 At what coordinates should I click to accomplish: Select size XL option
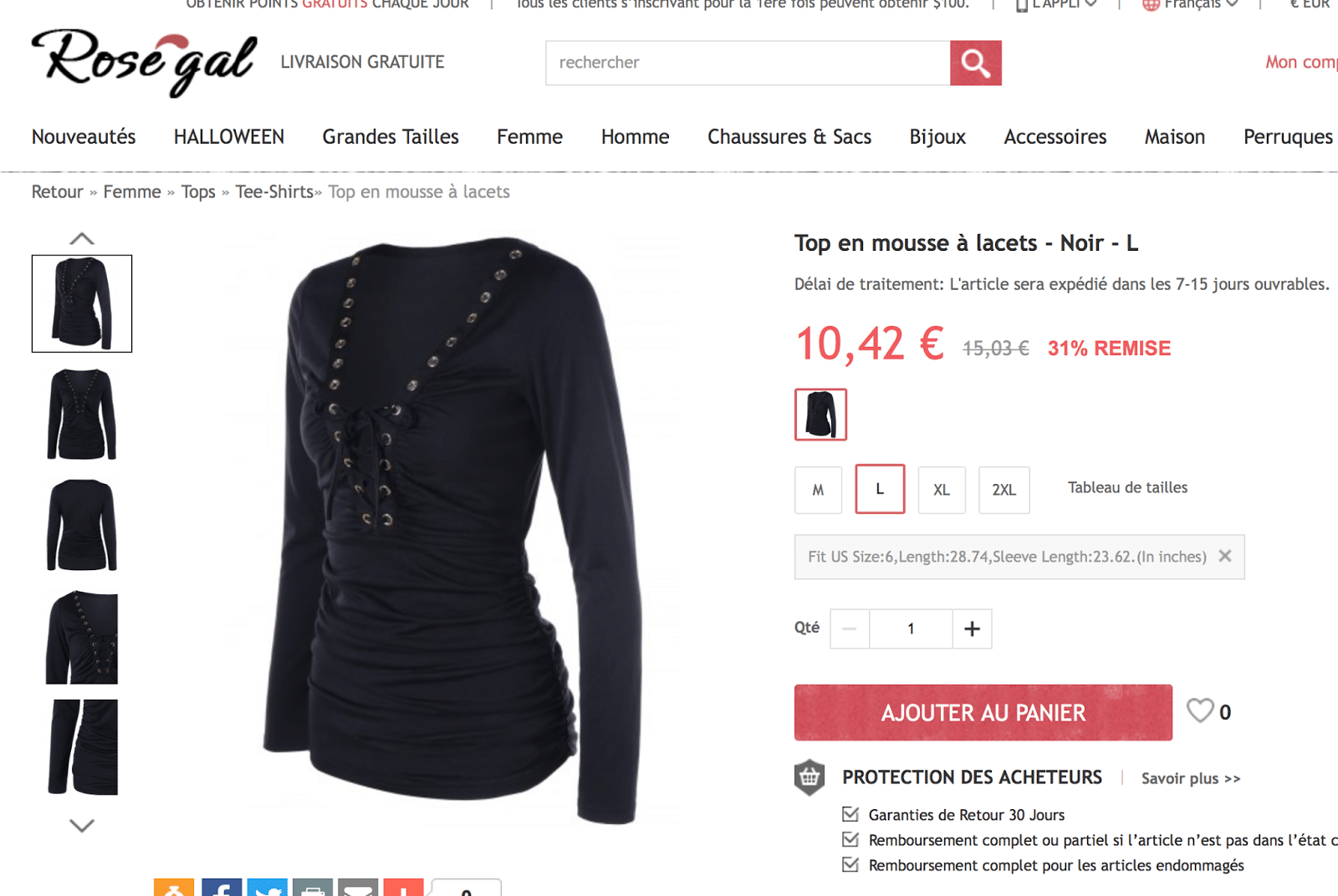[x=942, y=490]
